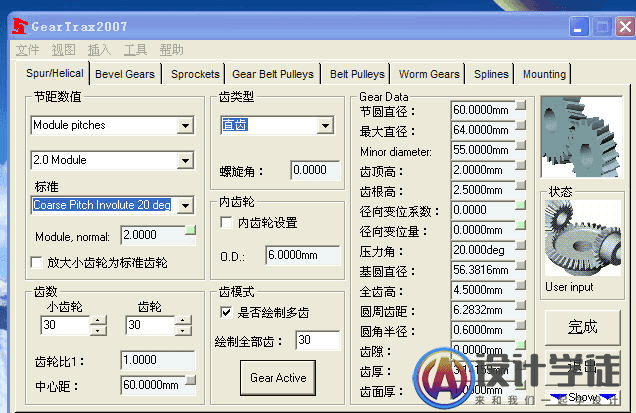636x413 pixels.
Task: Open the 插入 menu
Action: [99, 50]
